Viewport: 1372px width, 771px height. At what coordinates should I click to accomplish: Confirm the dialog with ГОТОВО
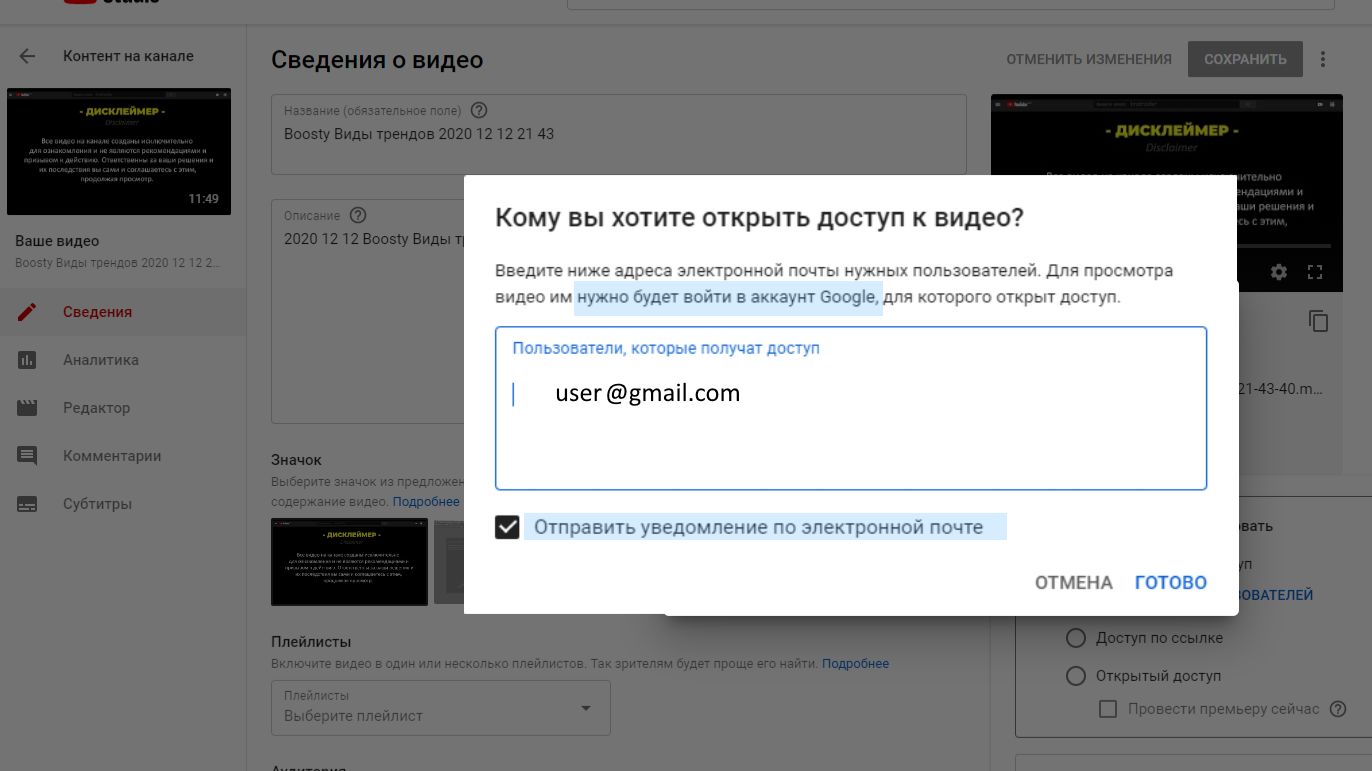click(x=1171, y=582)
